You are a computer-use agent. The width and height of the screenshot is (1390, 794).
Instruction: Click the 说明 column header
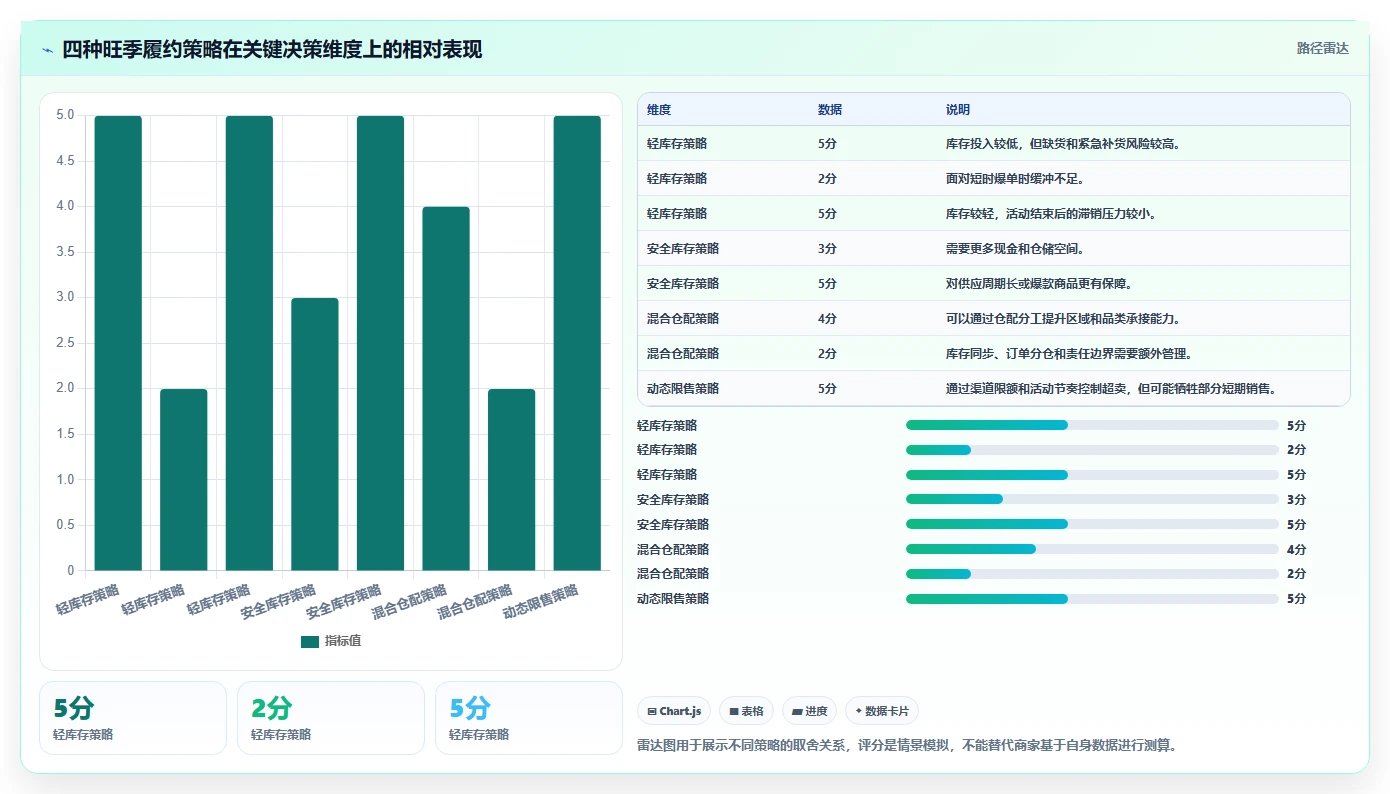tap(958, 110)
